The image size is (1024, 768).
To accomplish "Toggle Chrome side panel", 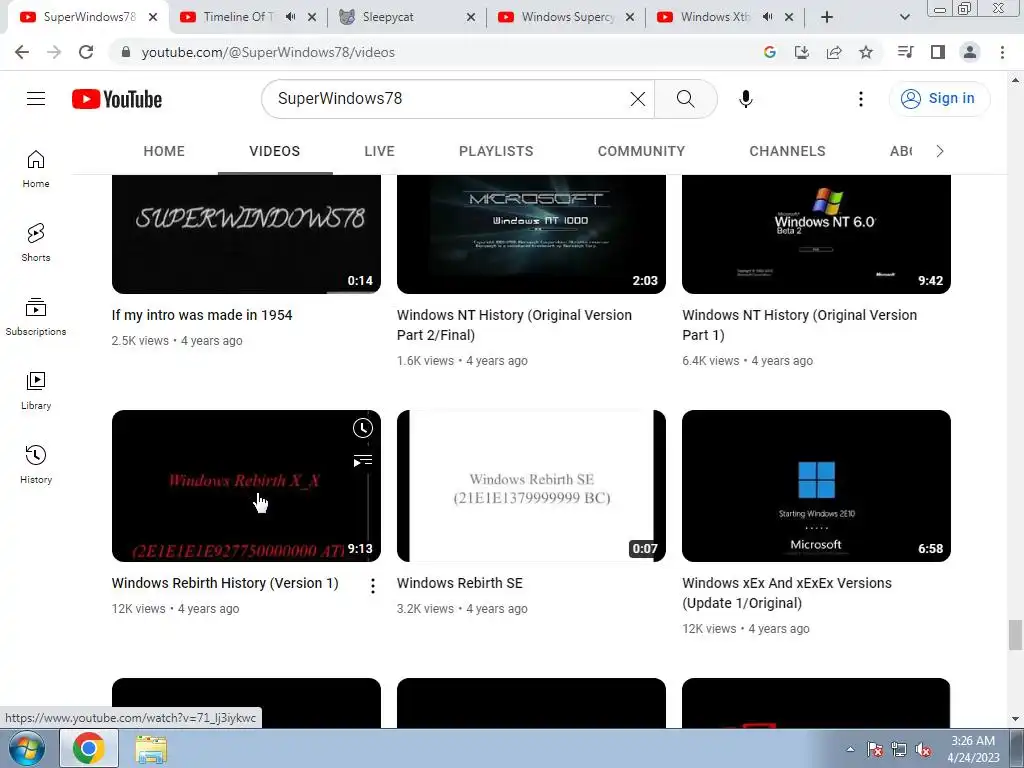I will (x=938, y=52).
